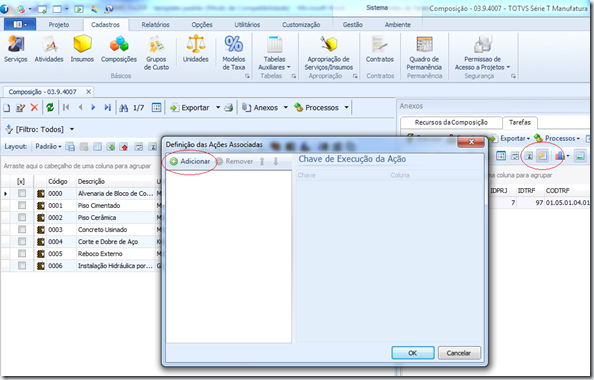Viewport: 594px width, 380px height.
Task: Select the Concreto Usinado row text
Action: [x=102, y=230]
